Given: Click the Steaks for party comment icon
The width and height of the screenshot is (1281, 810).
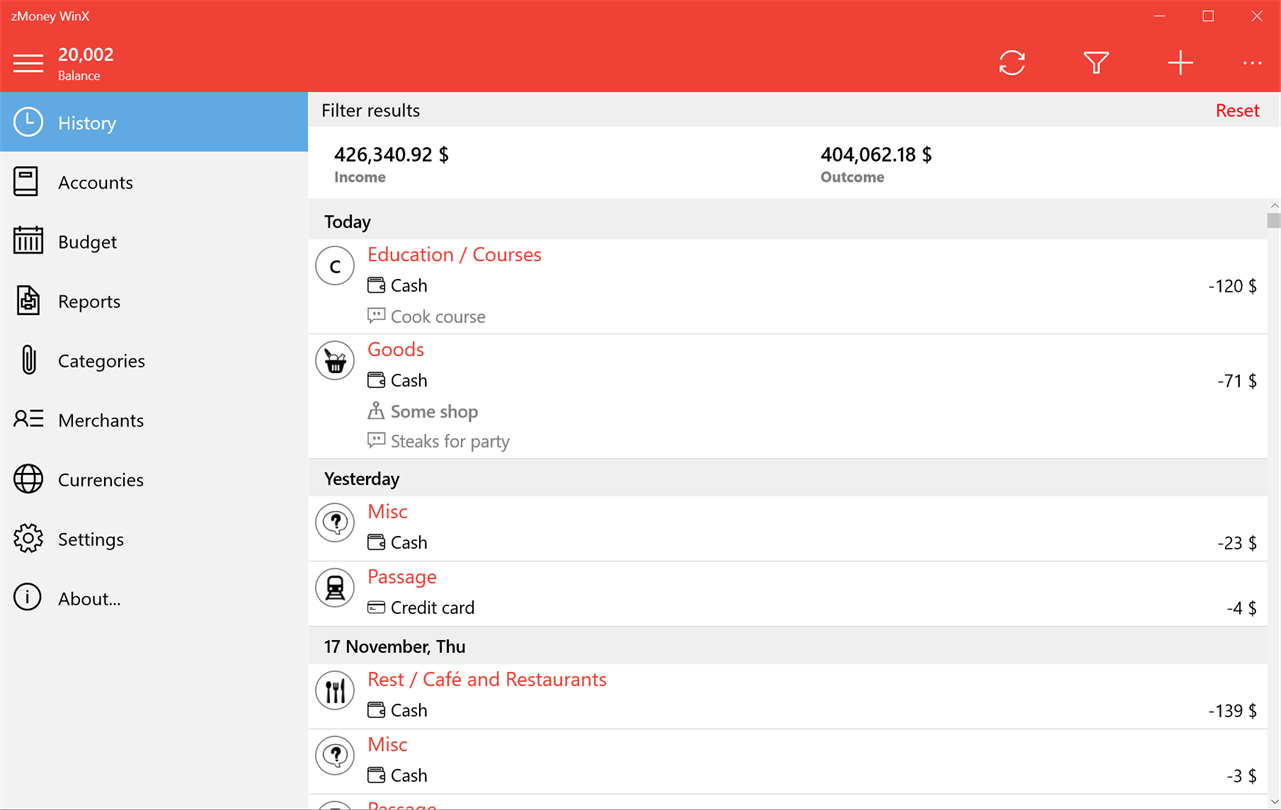Looking at the screenshot, I should pos(376,441).
